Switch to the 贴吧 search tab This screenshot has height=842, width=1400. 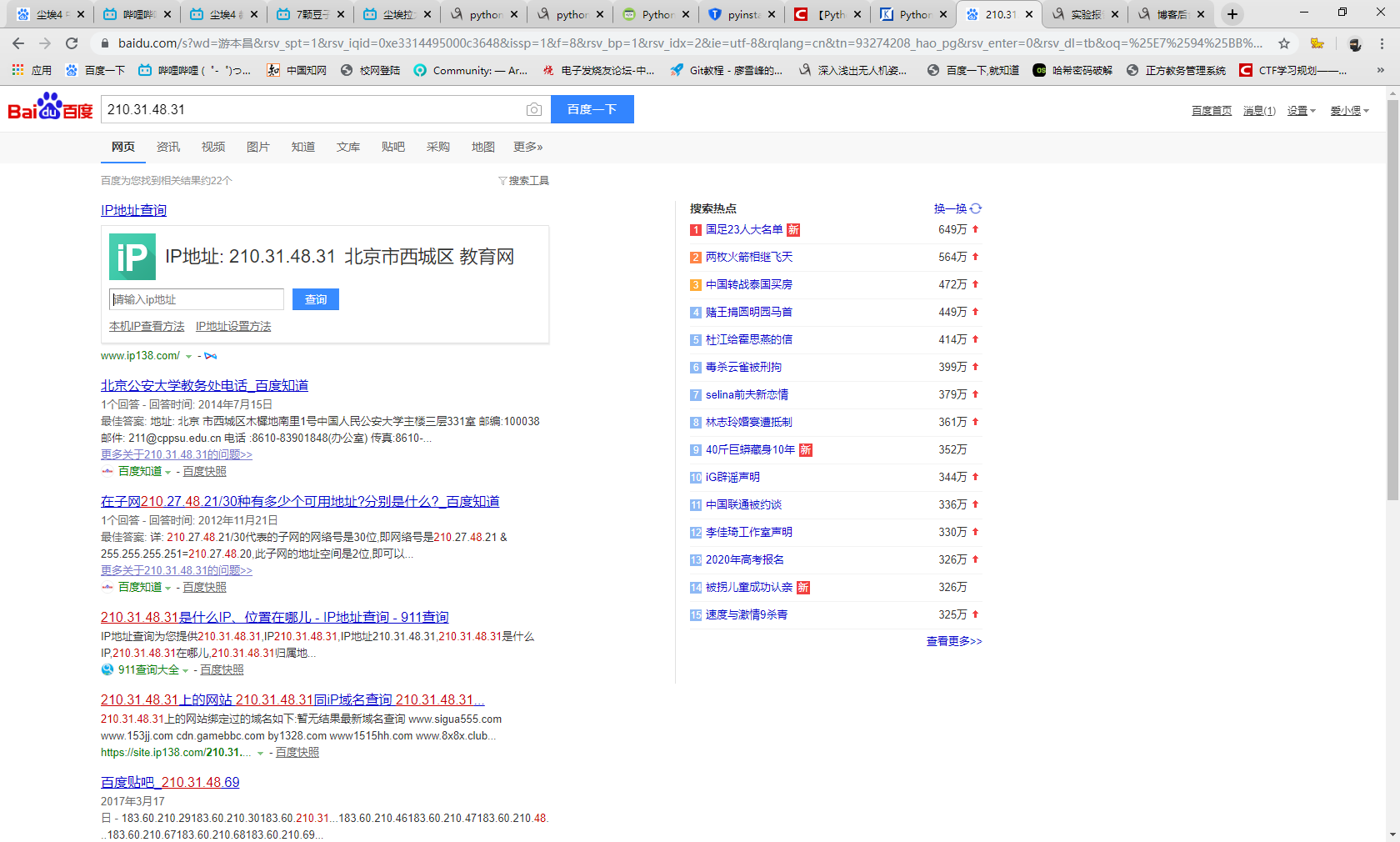(393, 147)
